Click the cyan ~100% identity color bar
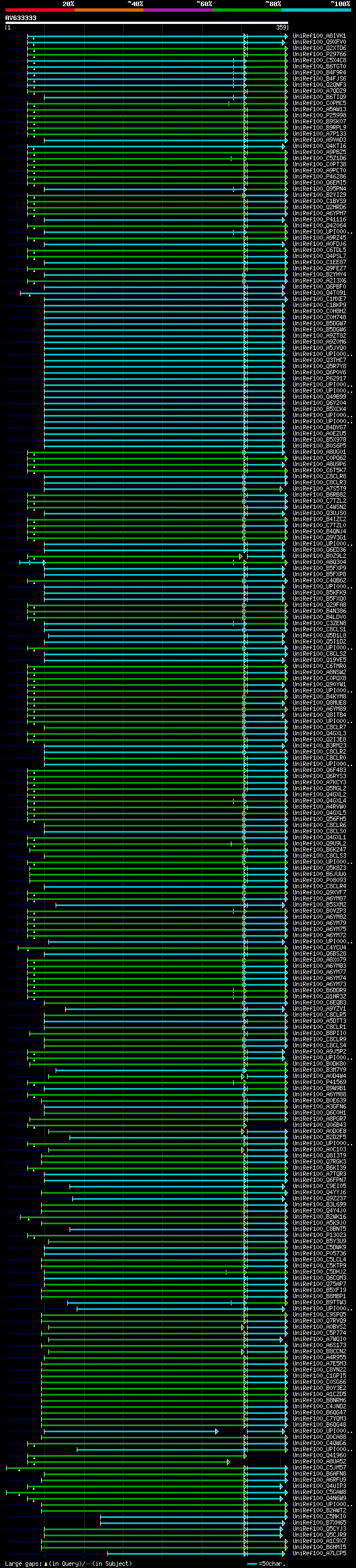The width and height of the screenshot is (356, 1568). pyautogui.click(x=316, y=10)
